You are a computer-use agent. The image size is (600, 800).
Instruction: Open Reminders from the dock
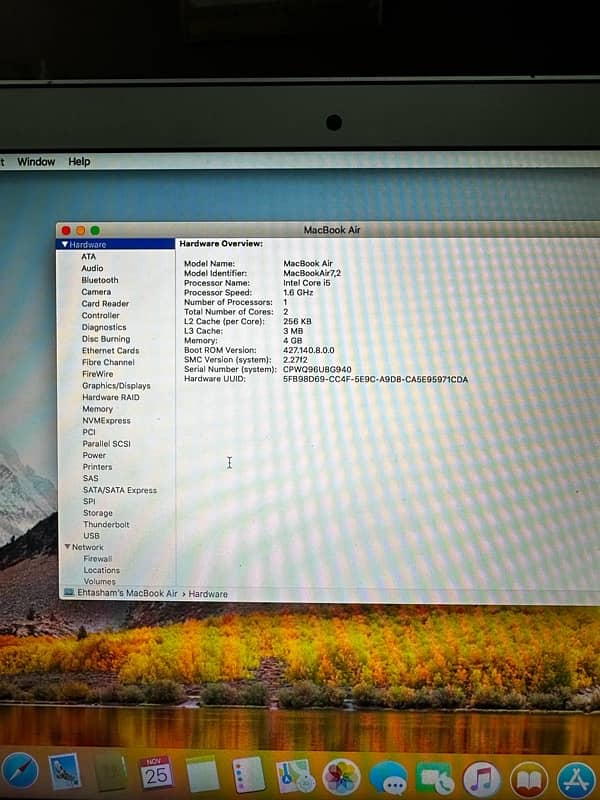click(248, 774)
